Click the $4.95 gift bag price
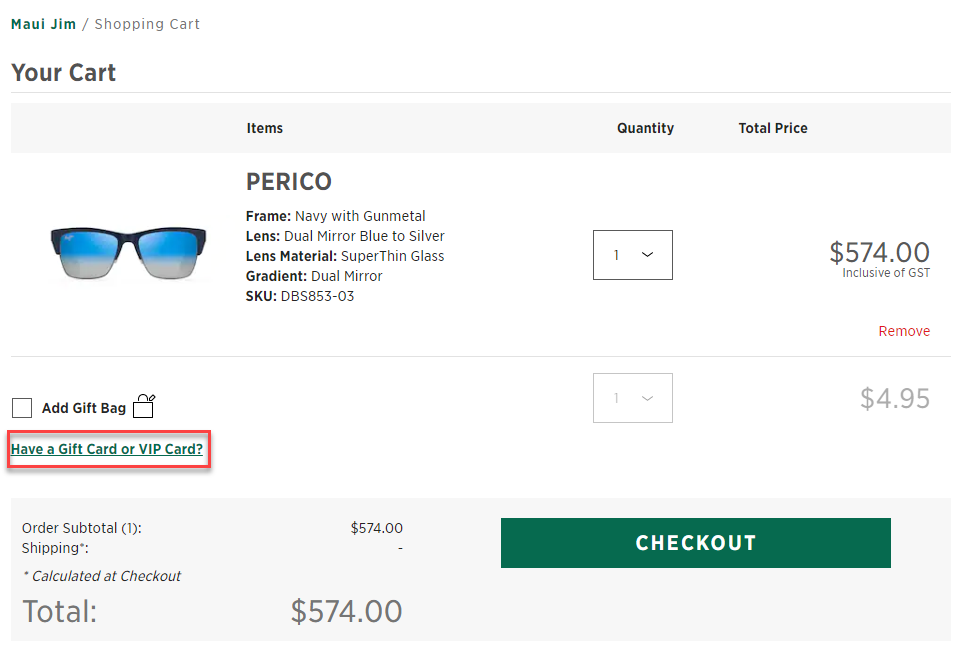Viewport: 955px width, 648px height. pyautogui.click(x=895, y=398)
